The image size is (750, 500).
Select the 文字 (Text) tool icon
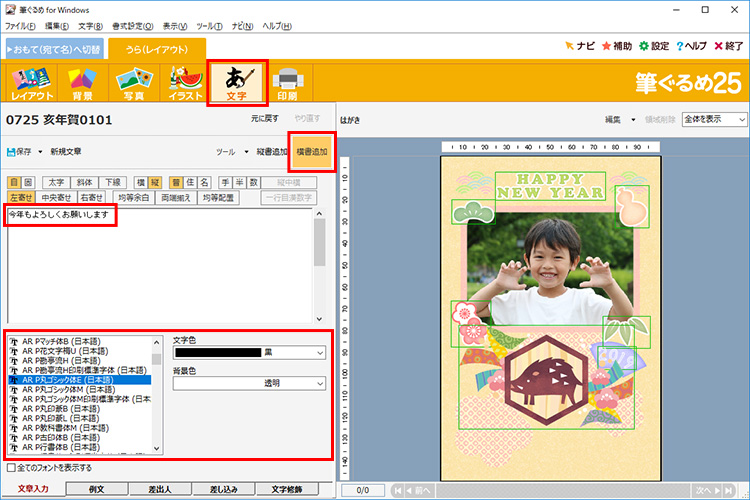237,84
